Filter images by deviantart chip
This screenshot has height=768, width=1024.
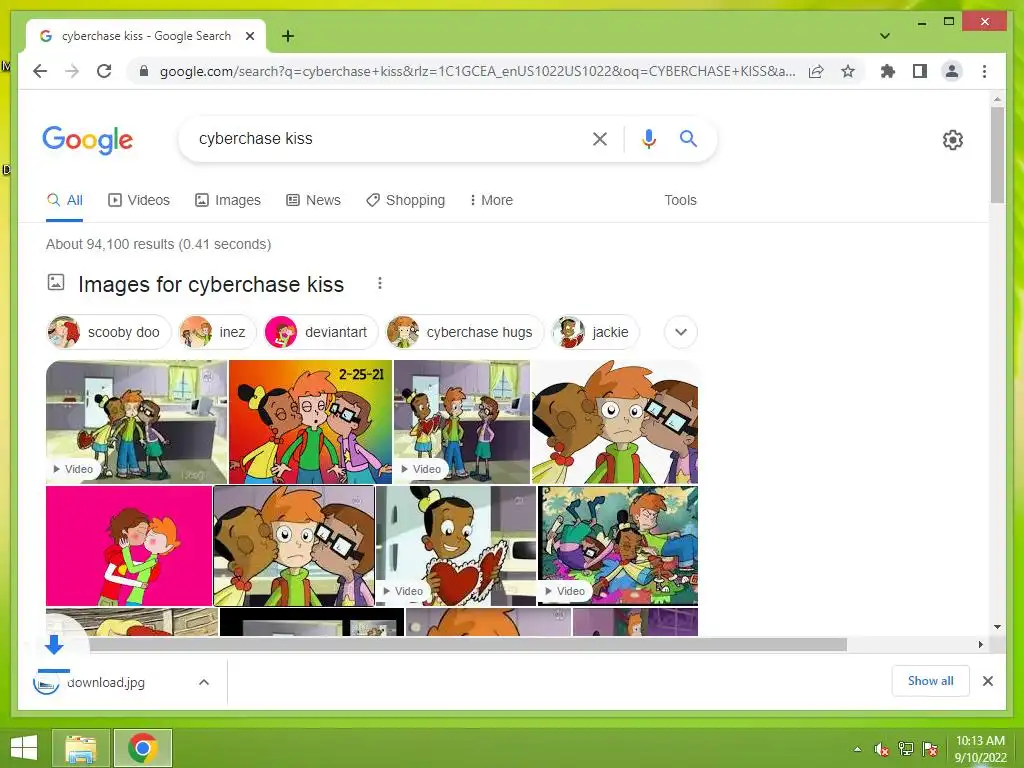click(x=321, y=332)
